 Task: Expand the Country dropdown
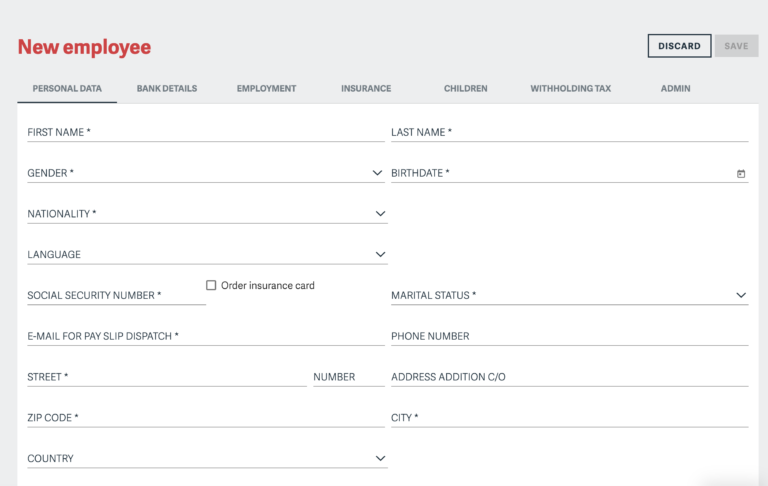point(380,459)
